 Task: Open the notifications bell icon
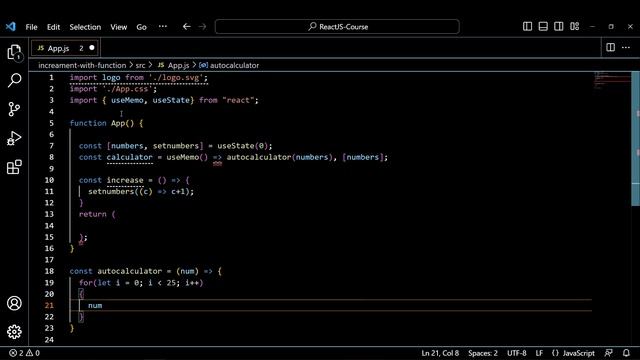(x=626, y=353)
